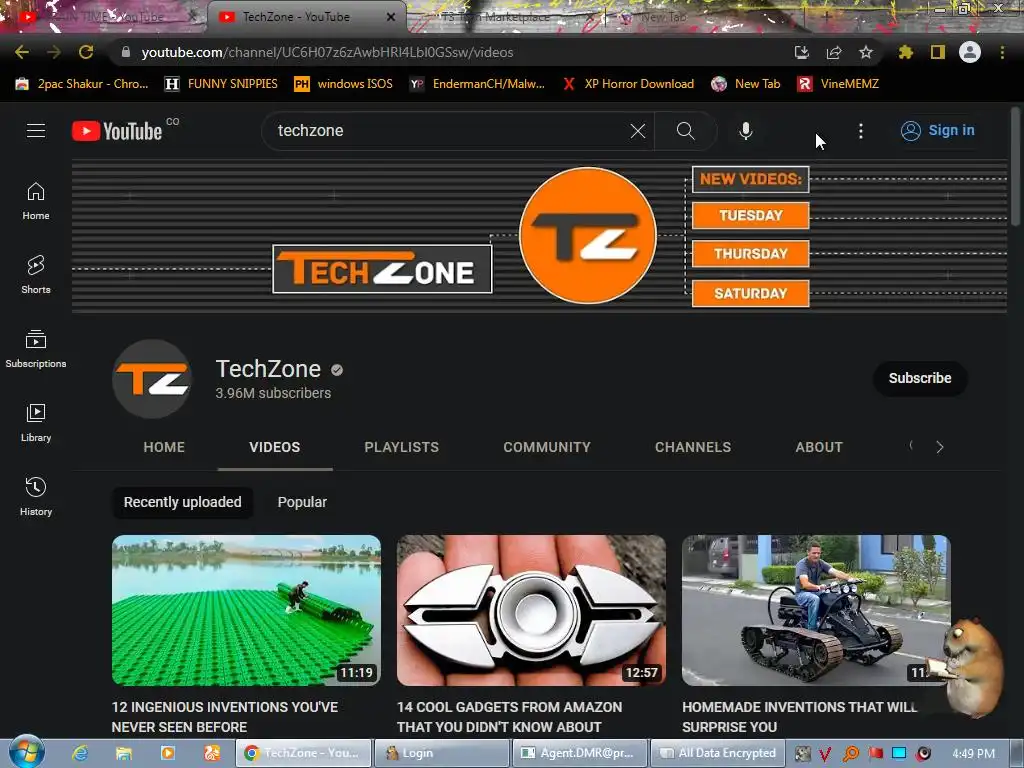Open XP Horror Download bookmark
Screen dimensions: 1024x768
(628, 84)
